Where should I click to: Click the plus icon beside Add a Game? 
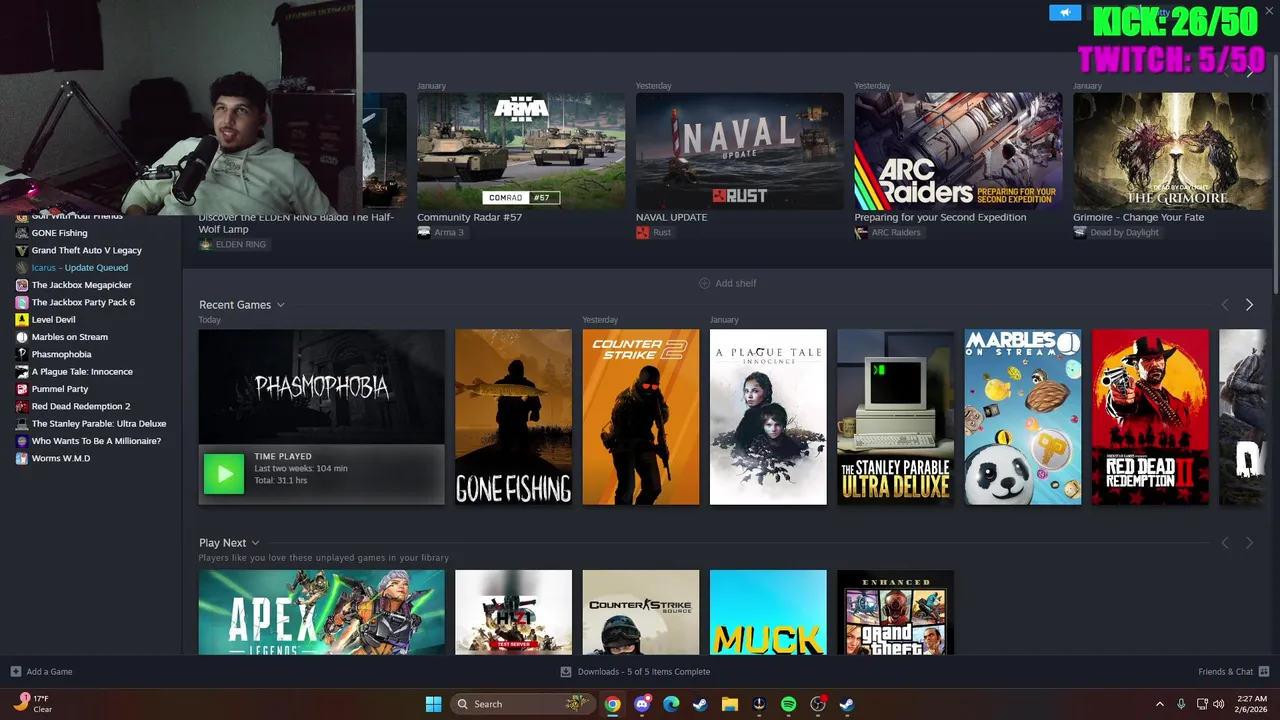pos(16,672)
